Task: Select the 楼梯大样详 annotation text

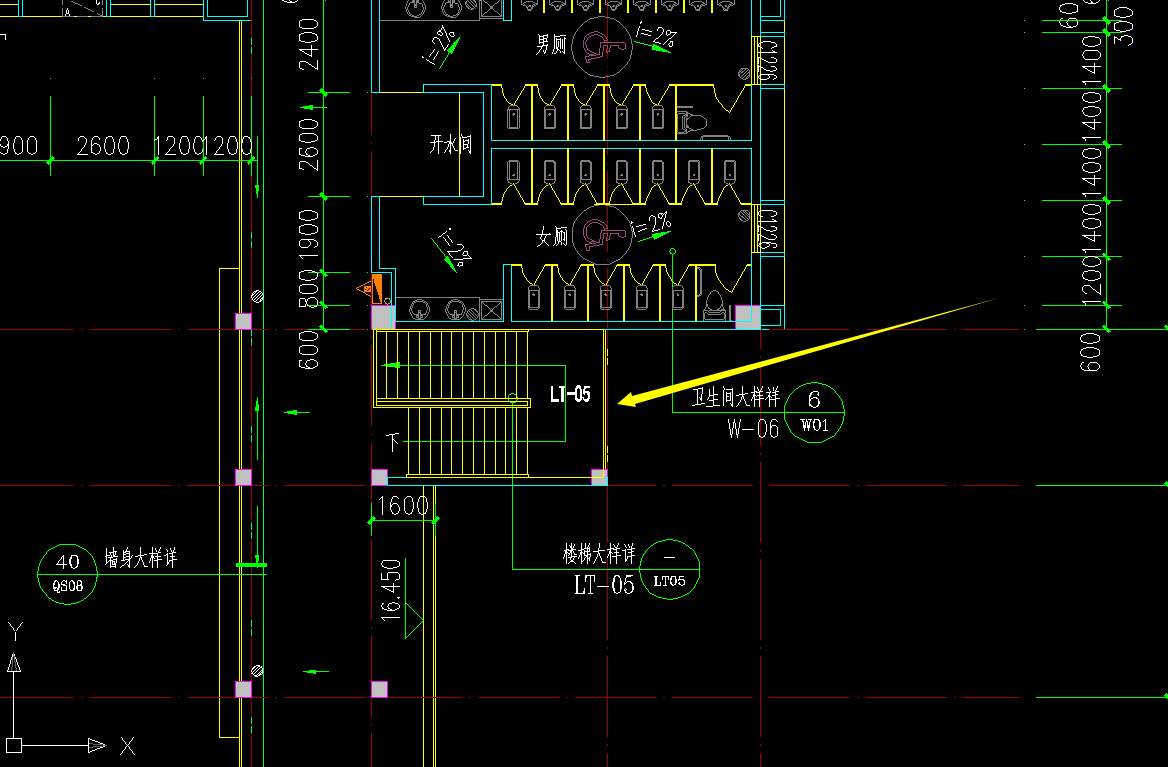Action: (599, 554)
